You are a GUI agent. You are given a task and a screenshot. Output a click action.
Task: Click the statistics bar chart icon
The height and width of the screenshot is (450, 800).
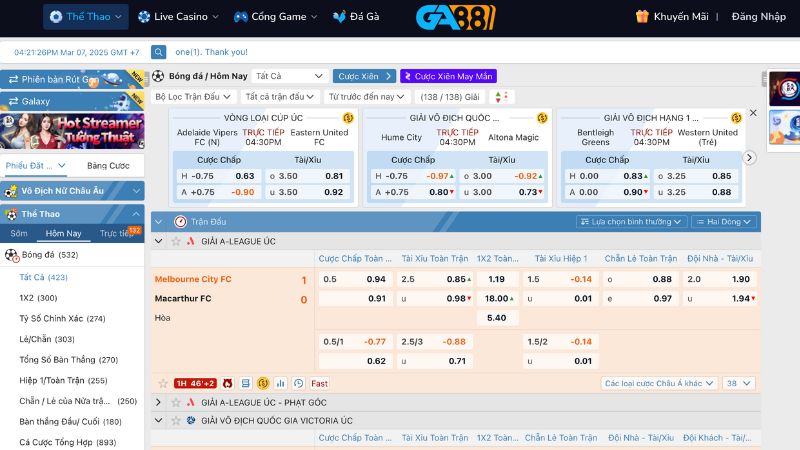click(x=281, y=383)
